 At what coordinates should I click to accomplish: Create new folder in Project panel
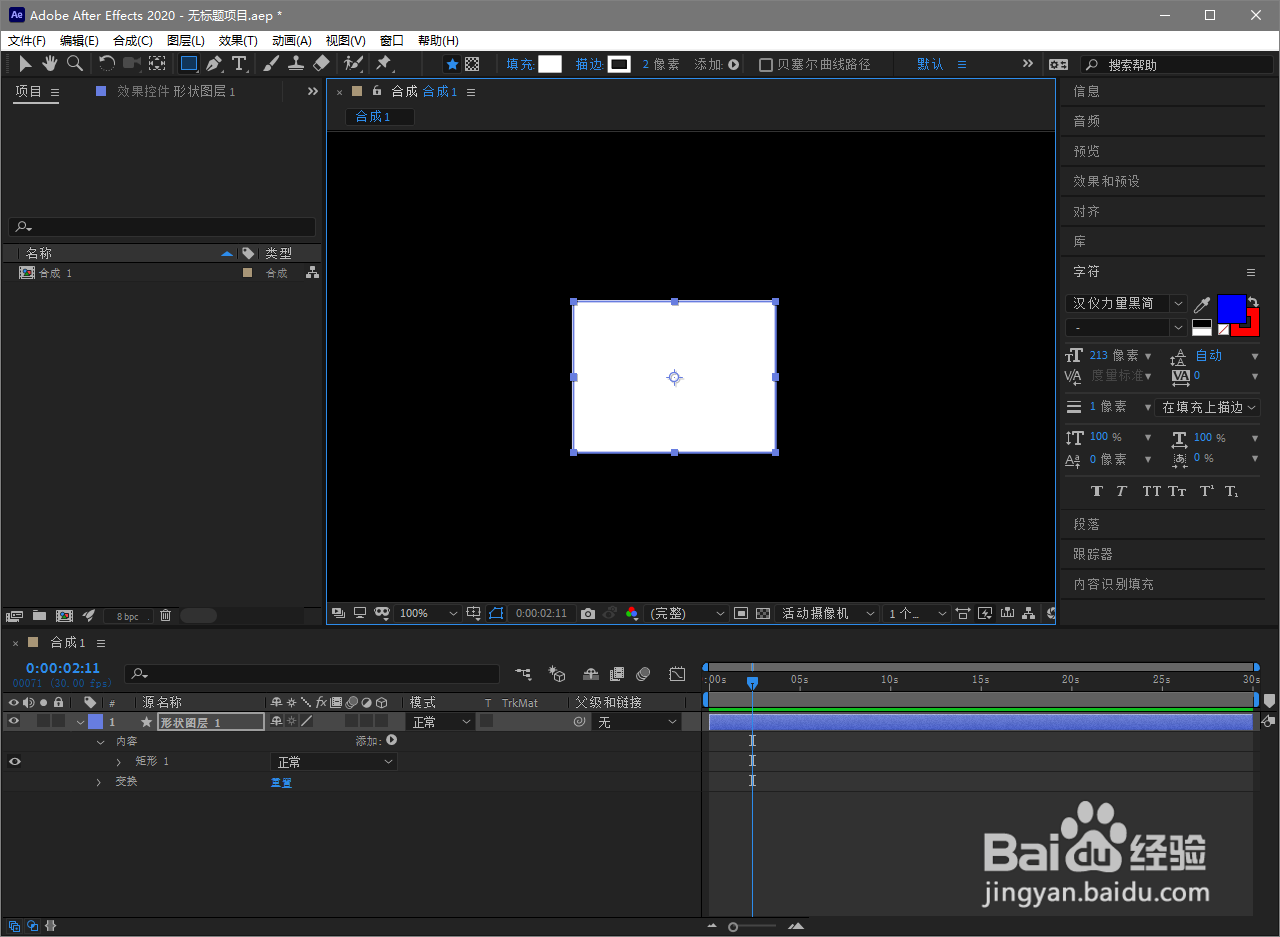click(39, 616)
